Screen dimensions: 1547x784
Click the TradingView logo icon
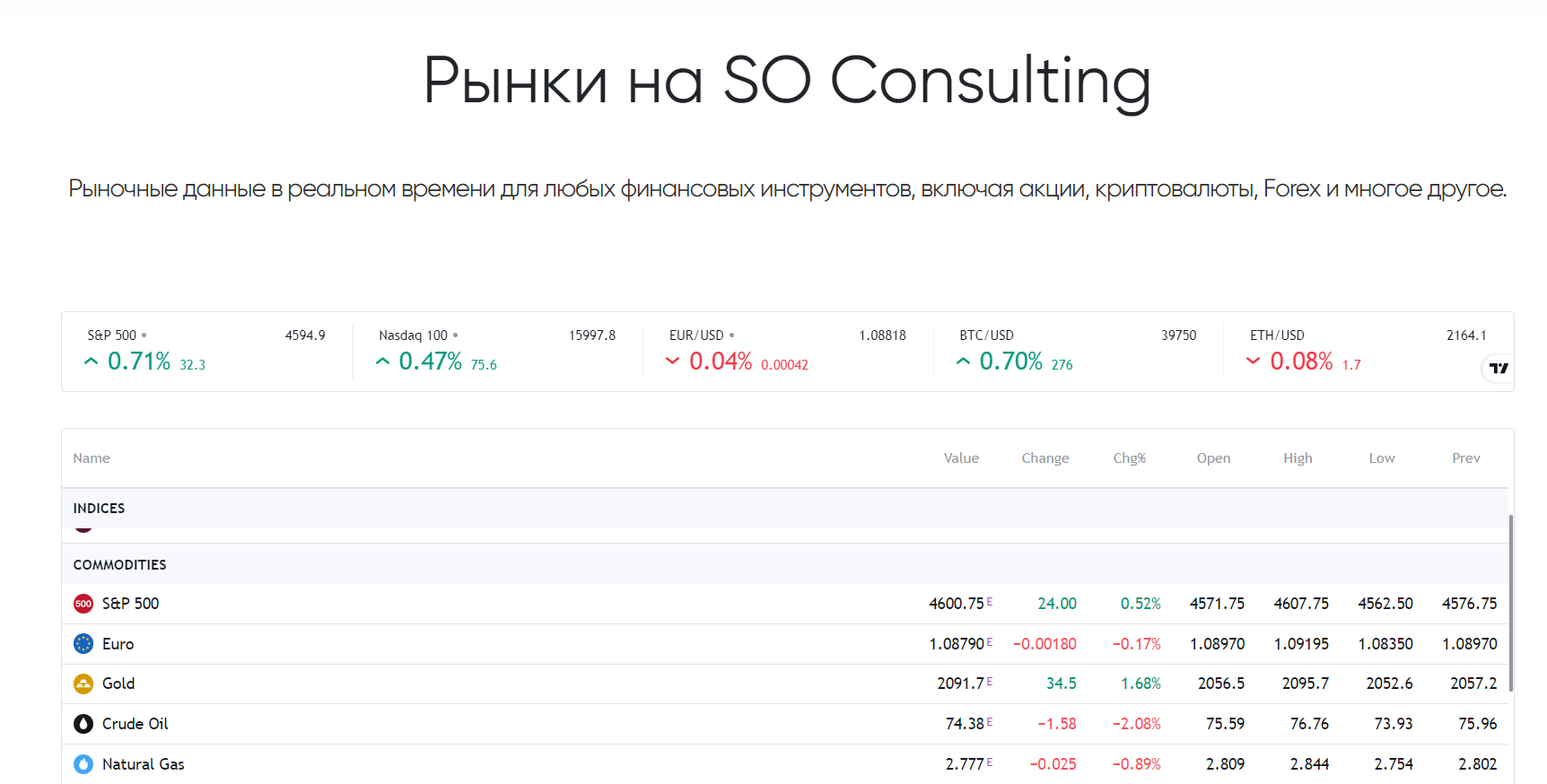coord(1499,368)
